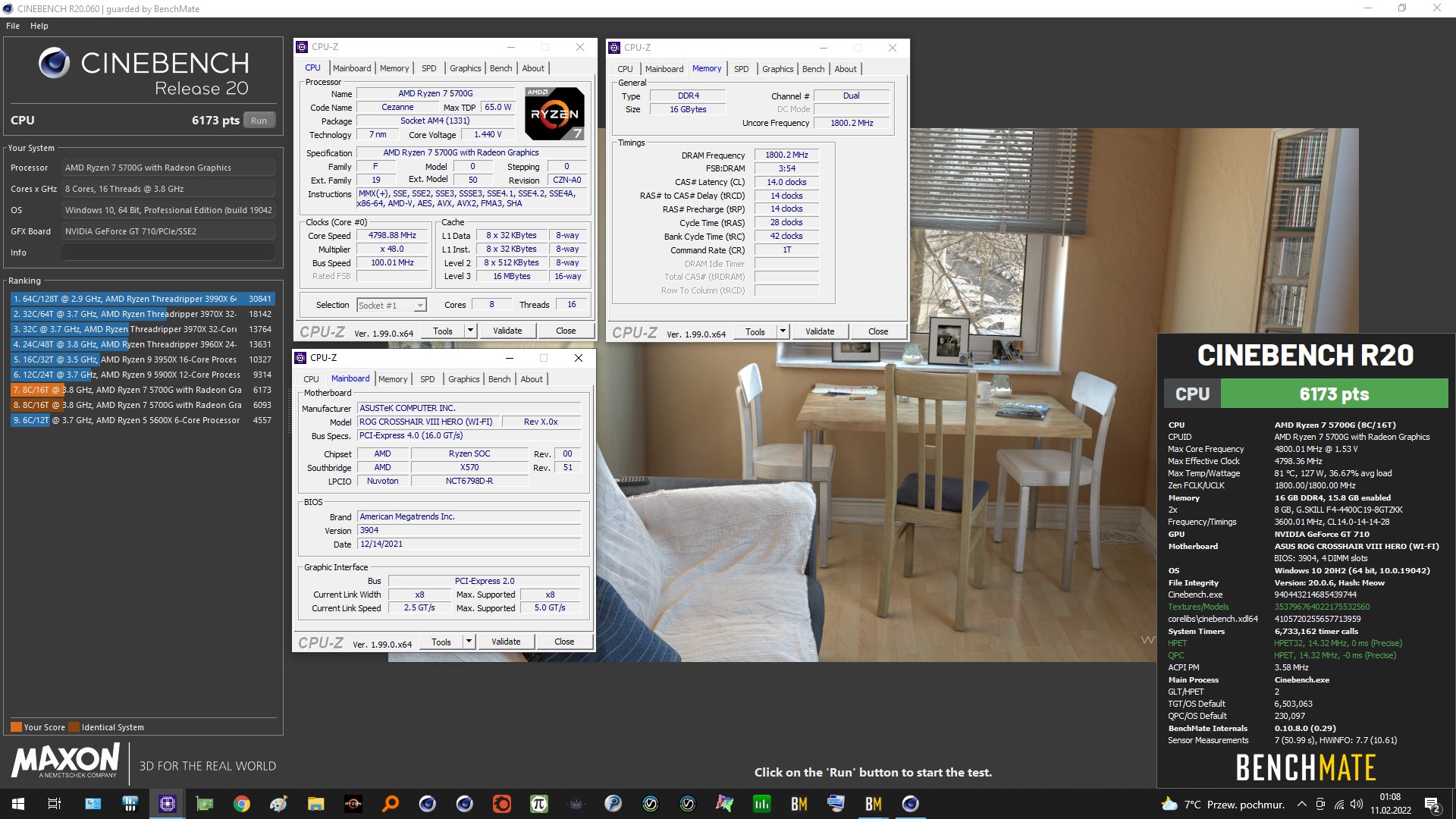
Task: Select ranking row 9 Ryzen 5 5600X
Action: click(x=142, y=420)
